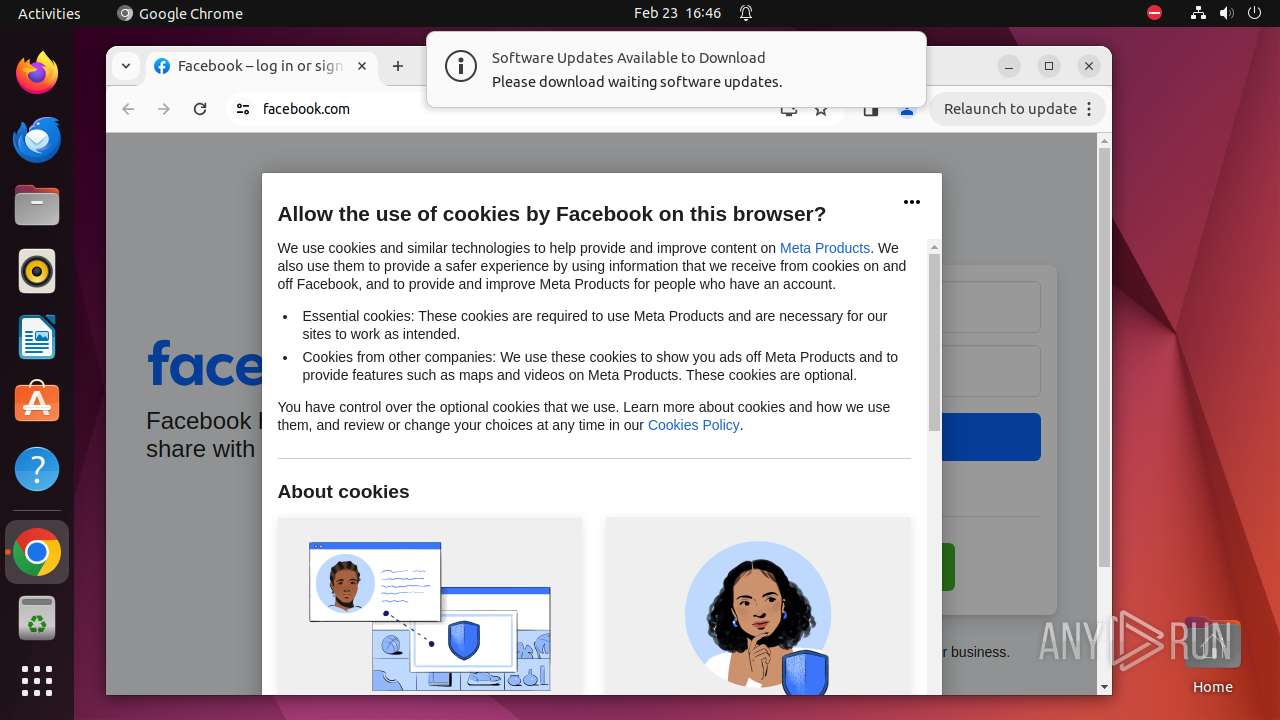Maximize the Chrome window
Viewport: 1280px width, 720px height.
coord(1049,66)
